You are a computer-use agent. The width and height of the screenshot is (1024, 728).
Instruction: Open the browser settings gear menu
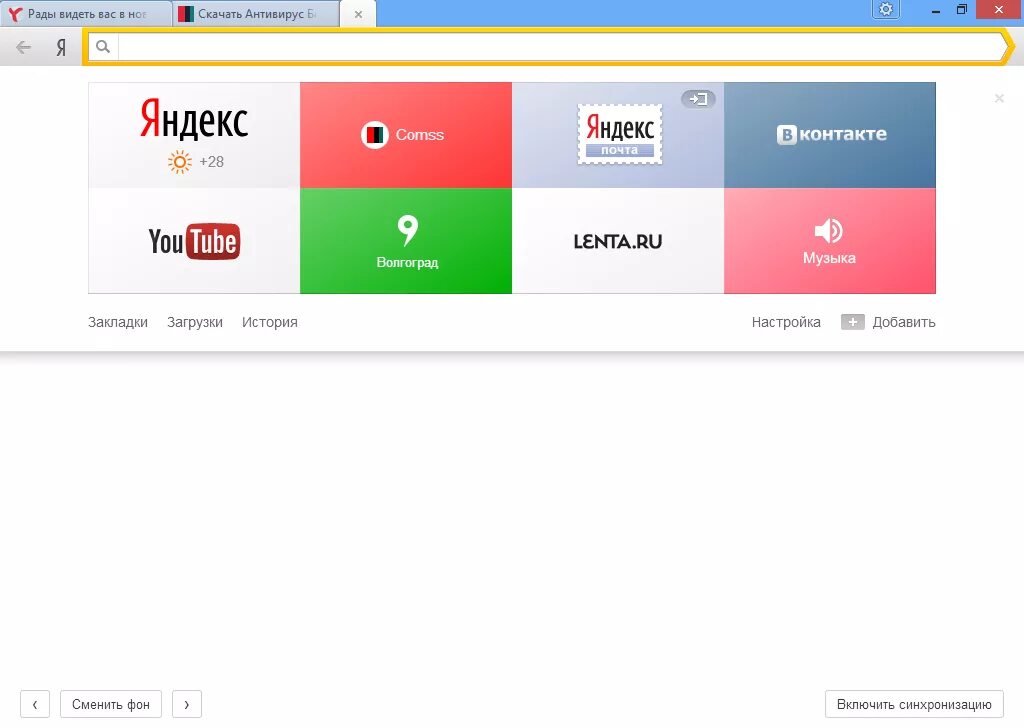point(886,9)
